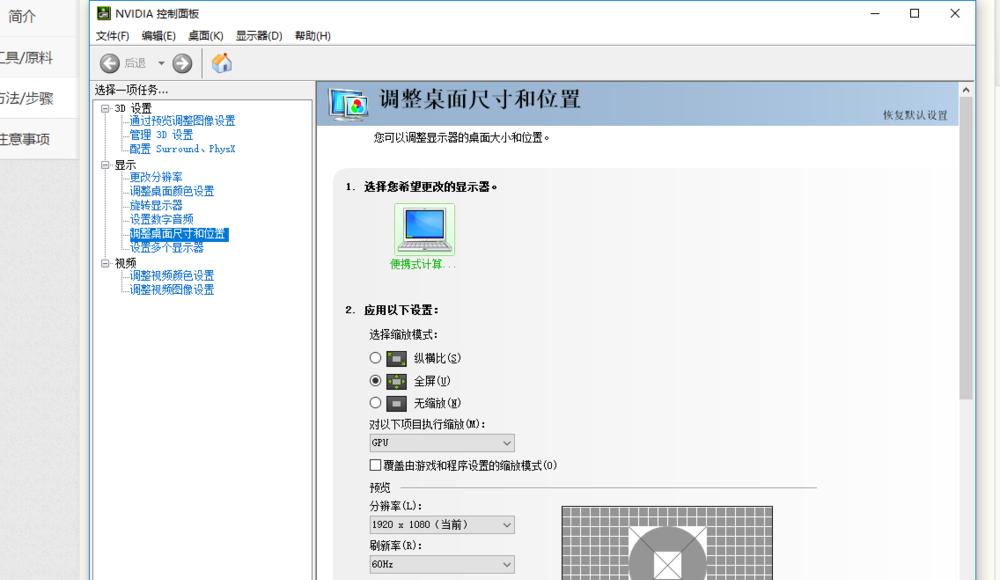Open 帮助(H) menu
Viewport: 1000px width, 580px height.
[x=312, y=36]
